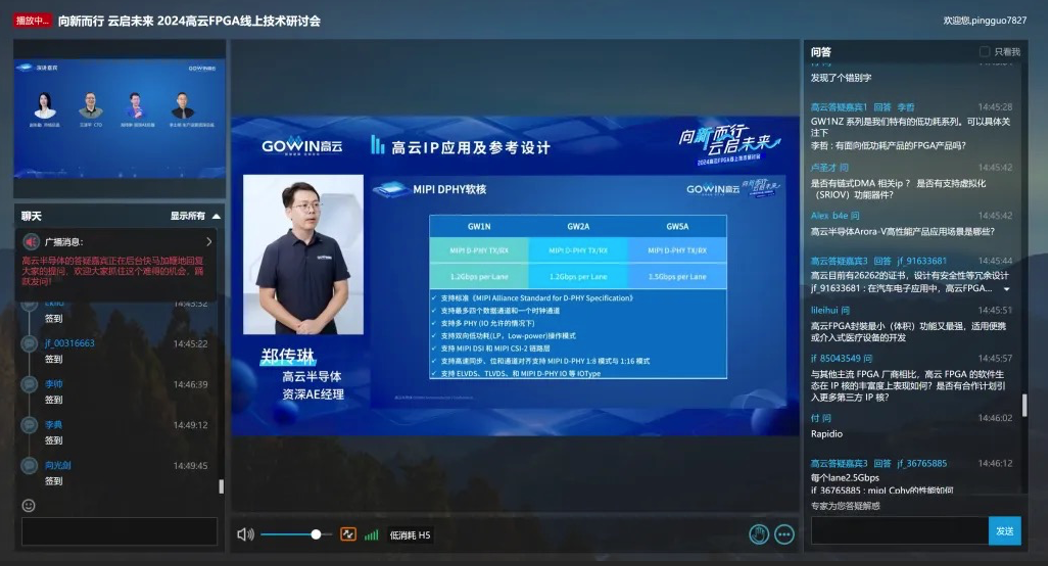Open the 显示所有 chat filter dropdown

click(195, 216)
